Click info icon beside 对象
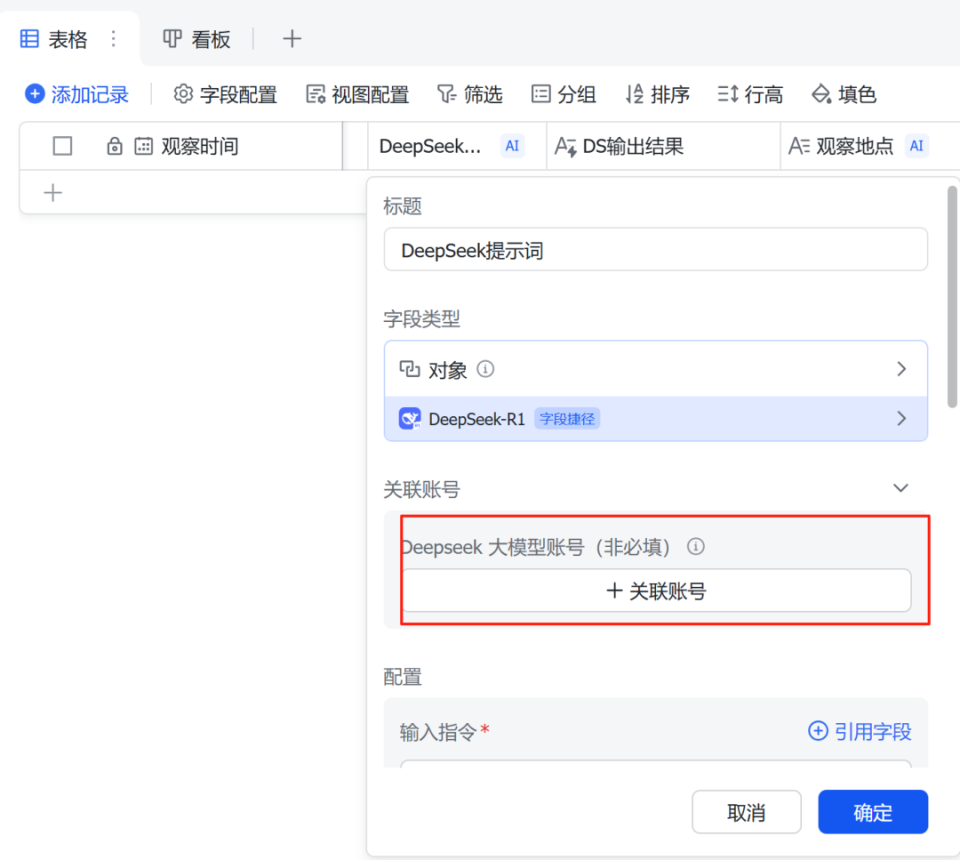Viewport: 960px width, 860px height. pyautogui.click(x=486, y=369)
